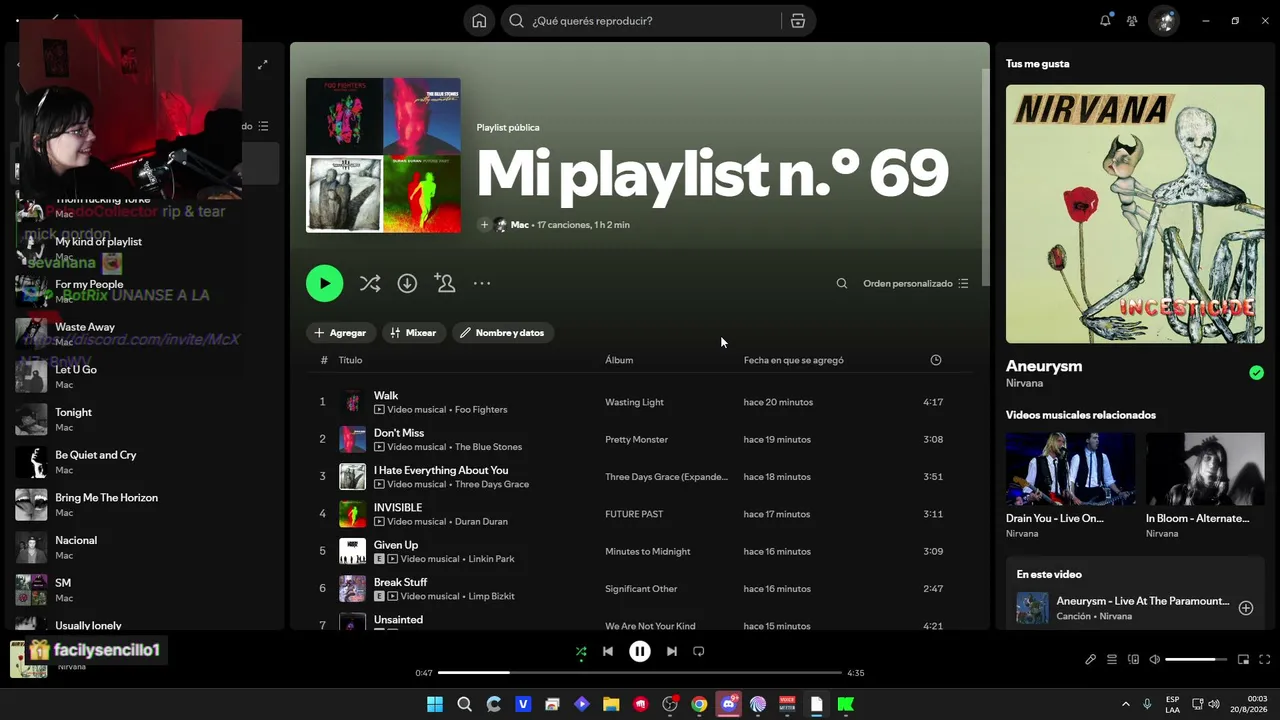Adjust the volume slider
This screenshot has height=720, width=1280.
click(1196, 660)
